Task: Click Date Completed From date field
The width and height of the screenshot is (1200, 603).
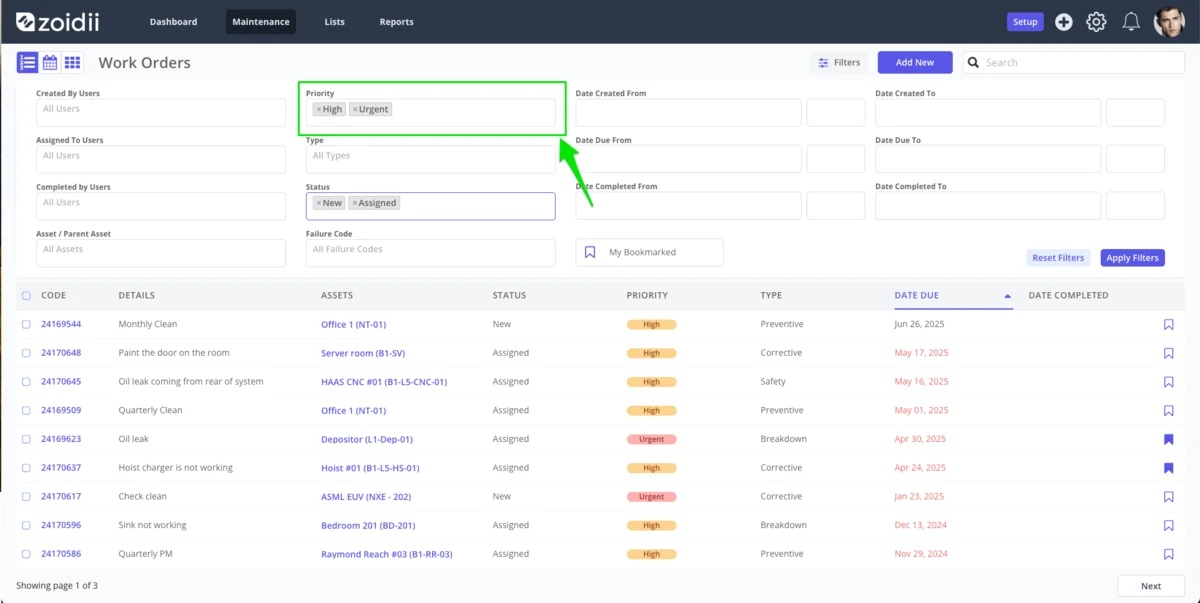Action: [x=689, y=206]
